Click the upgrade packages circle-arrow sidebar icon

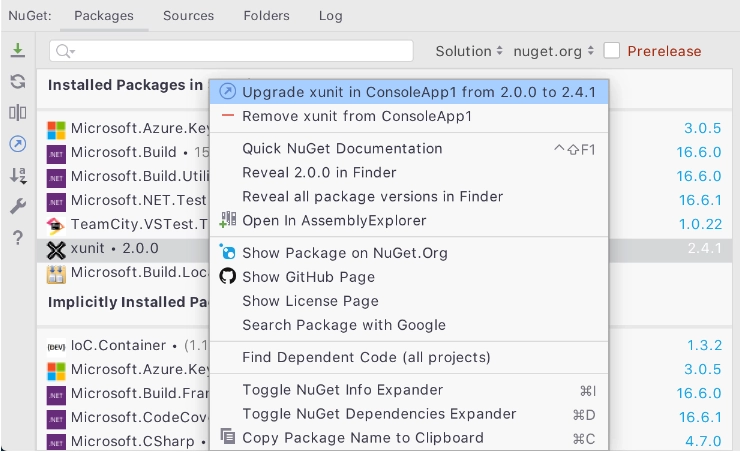pos(18,144)
